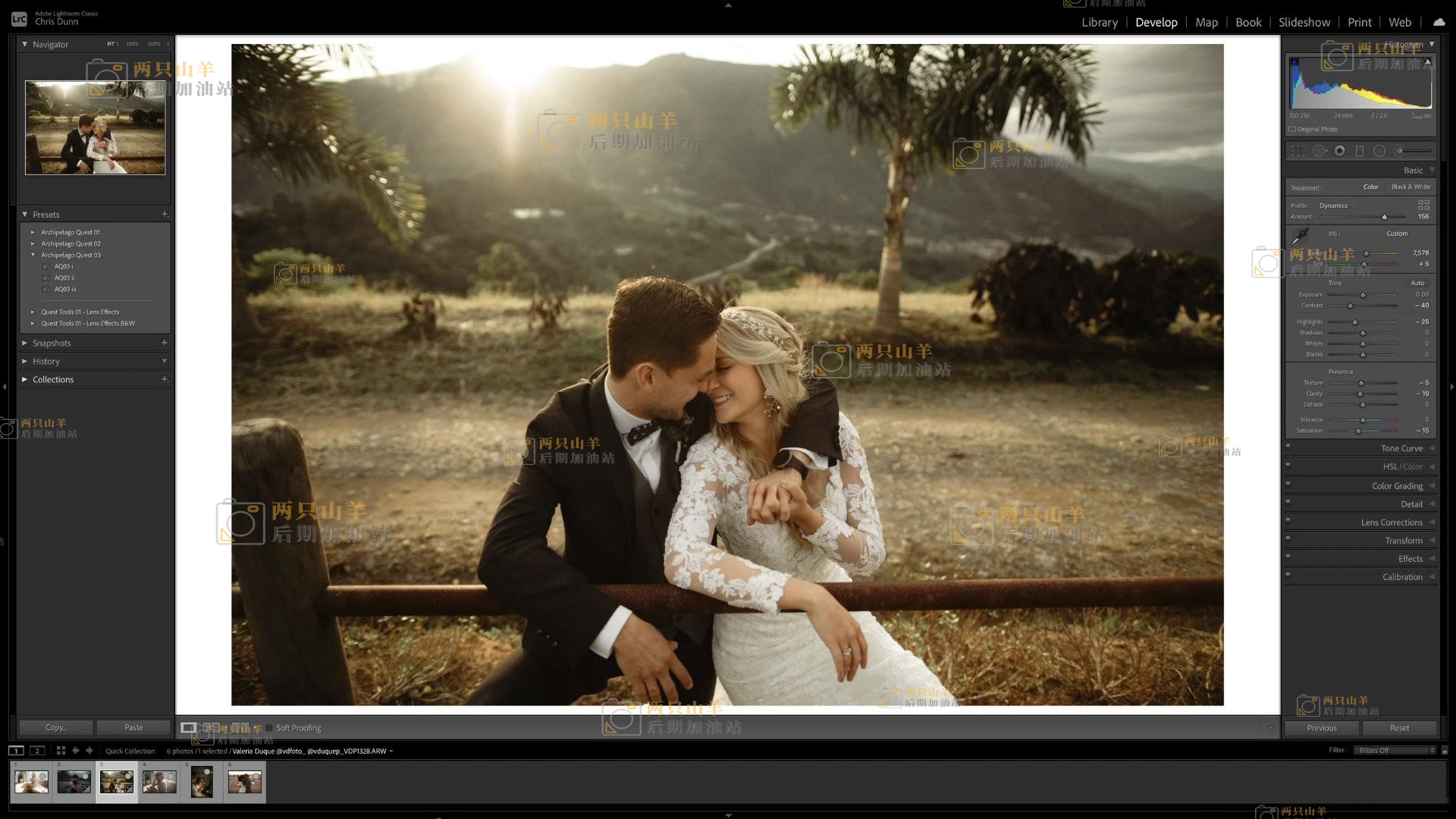Go to the next photo using the forward arrow
Screen dimensions: 1456x819
[x=89, y=751]
